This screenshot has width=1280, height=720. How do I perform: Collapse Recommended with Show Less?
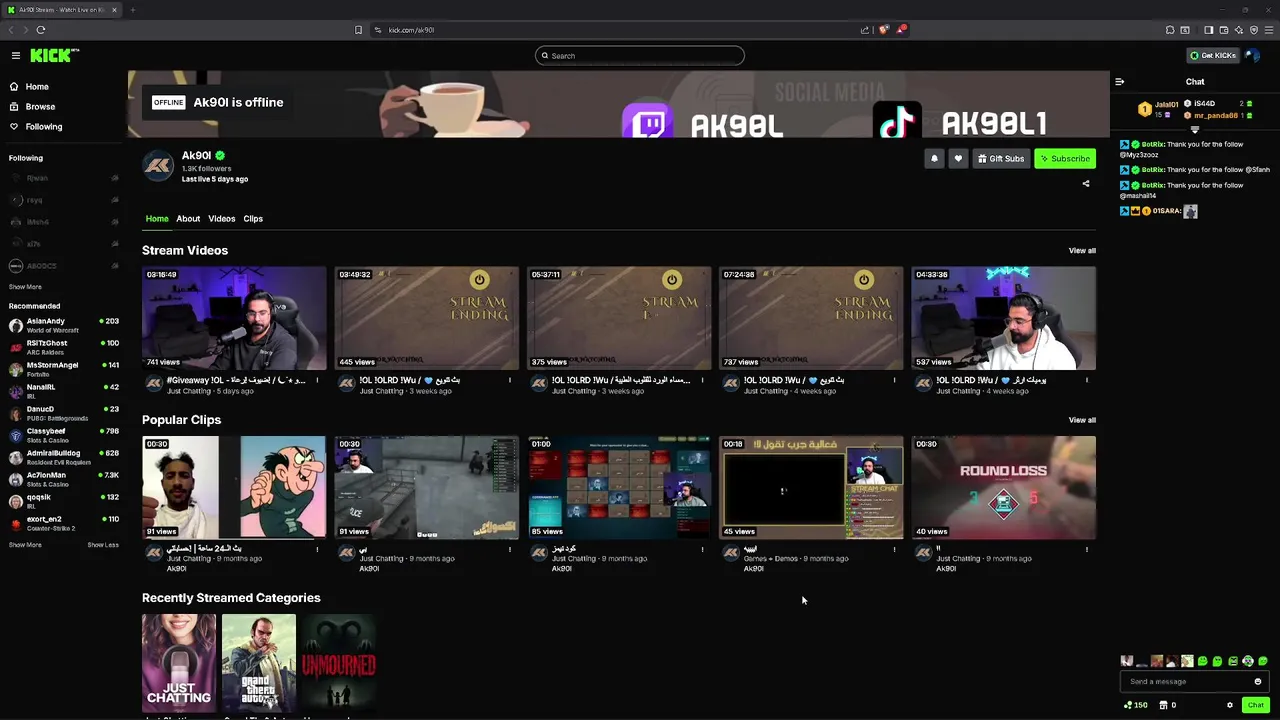click(x=103, y=545)
